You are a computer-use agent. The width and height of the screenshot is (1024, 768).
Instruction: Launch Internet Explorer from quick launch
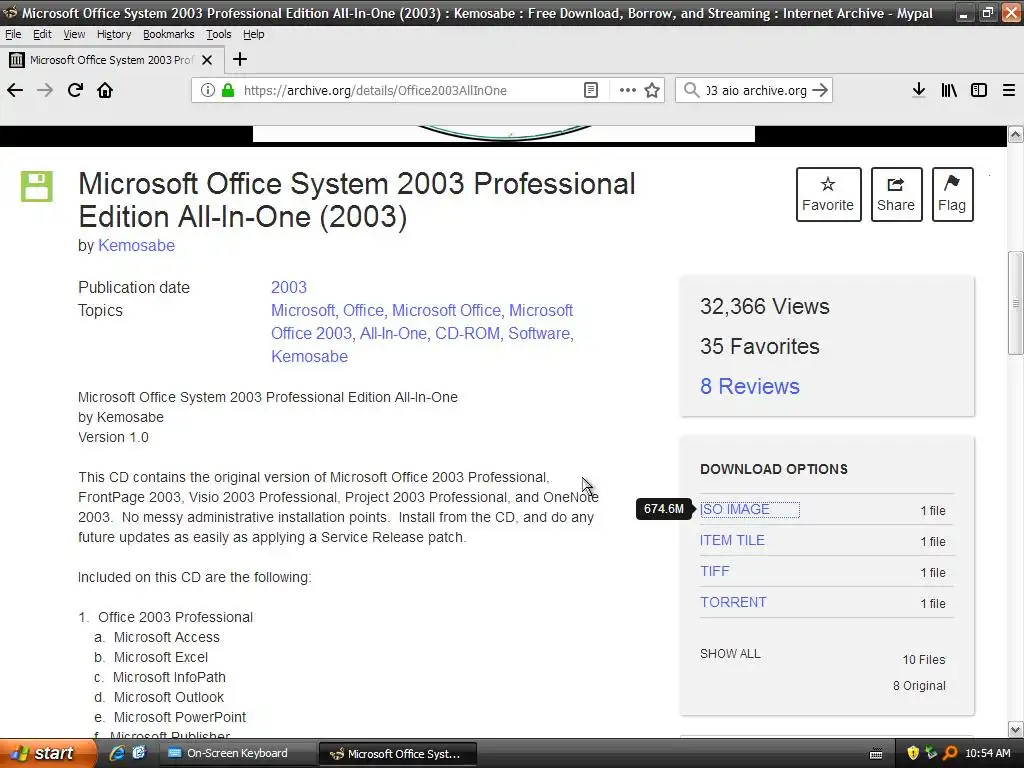click(x=117, y=753)
